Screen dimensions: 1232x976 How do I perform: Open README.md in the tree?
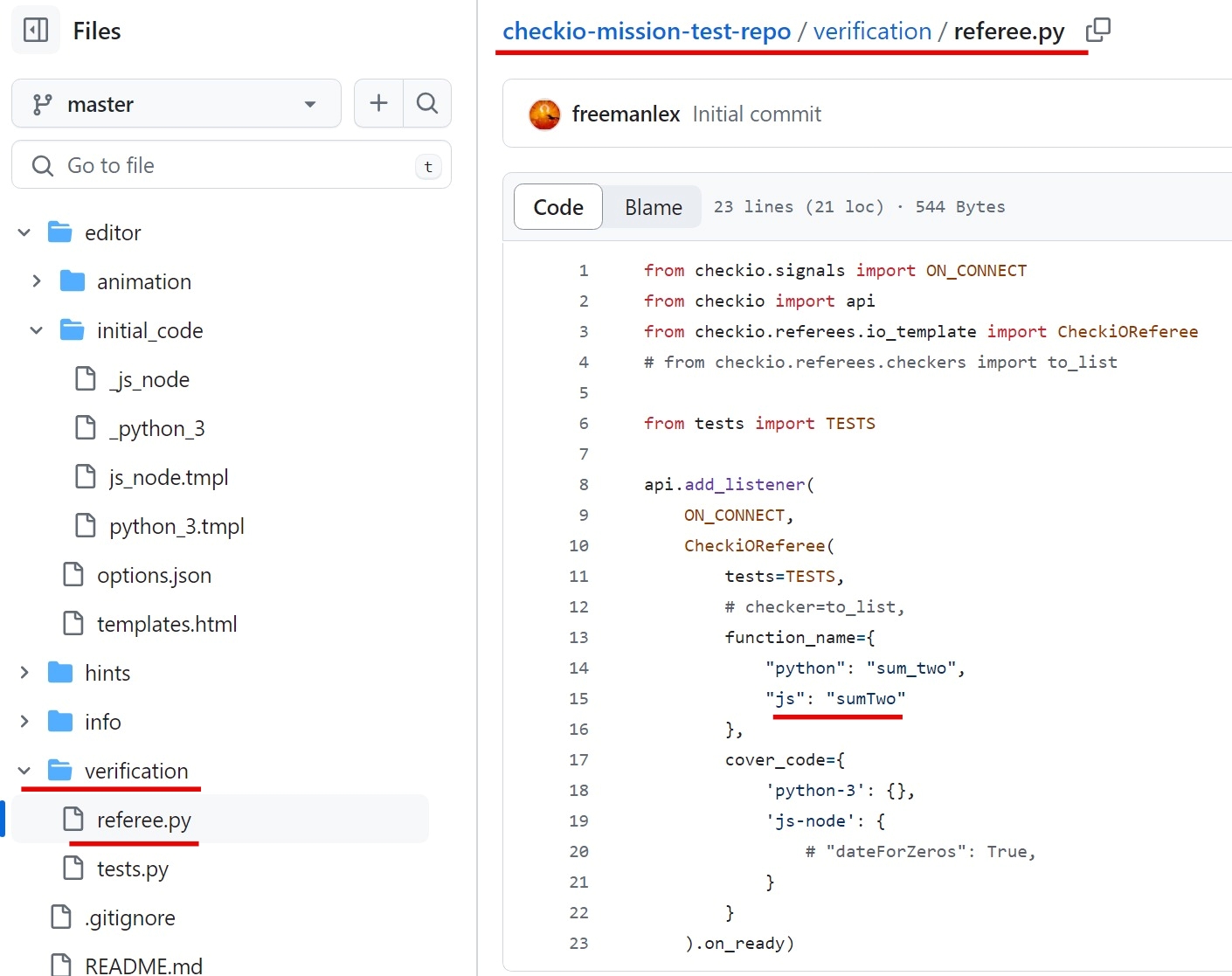click(143, 965)
